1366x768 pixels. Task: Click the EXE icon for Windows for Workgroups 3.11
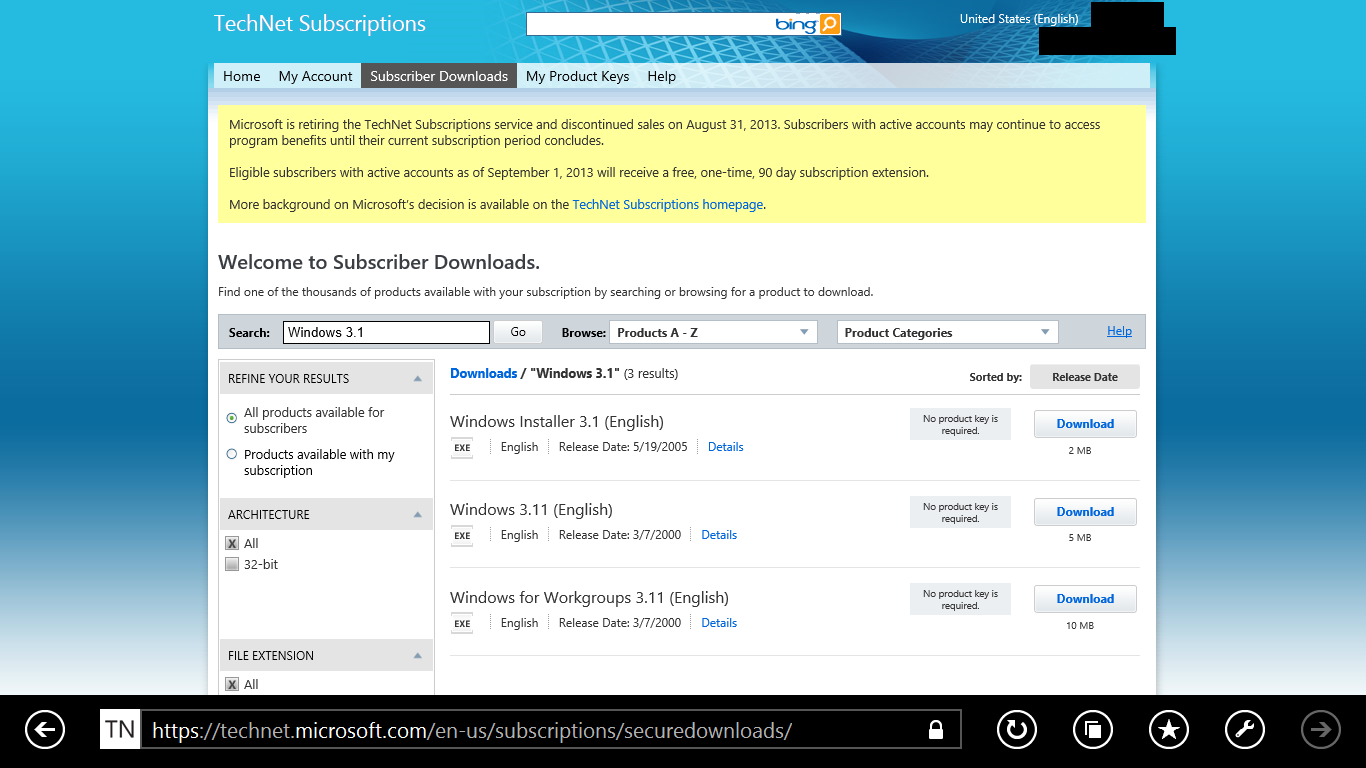coord(462,624)
